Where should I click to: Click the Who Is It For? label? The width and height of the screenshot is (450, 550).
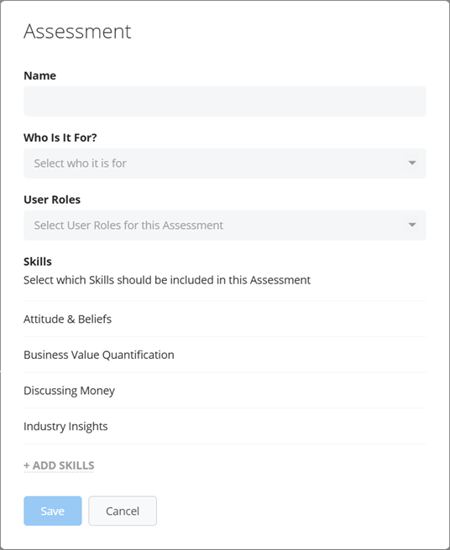pos(60,138)
